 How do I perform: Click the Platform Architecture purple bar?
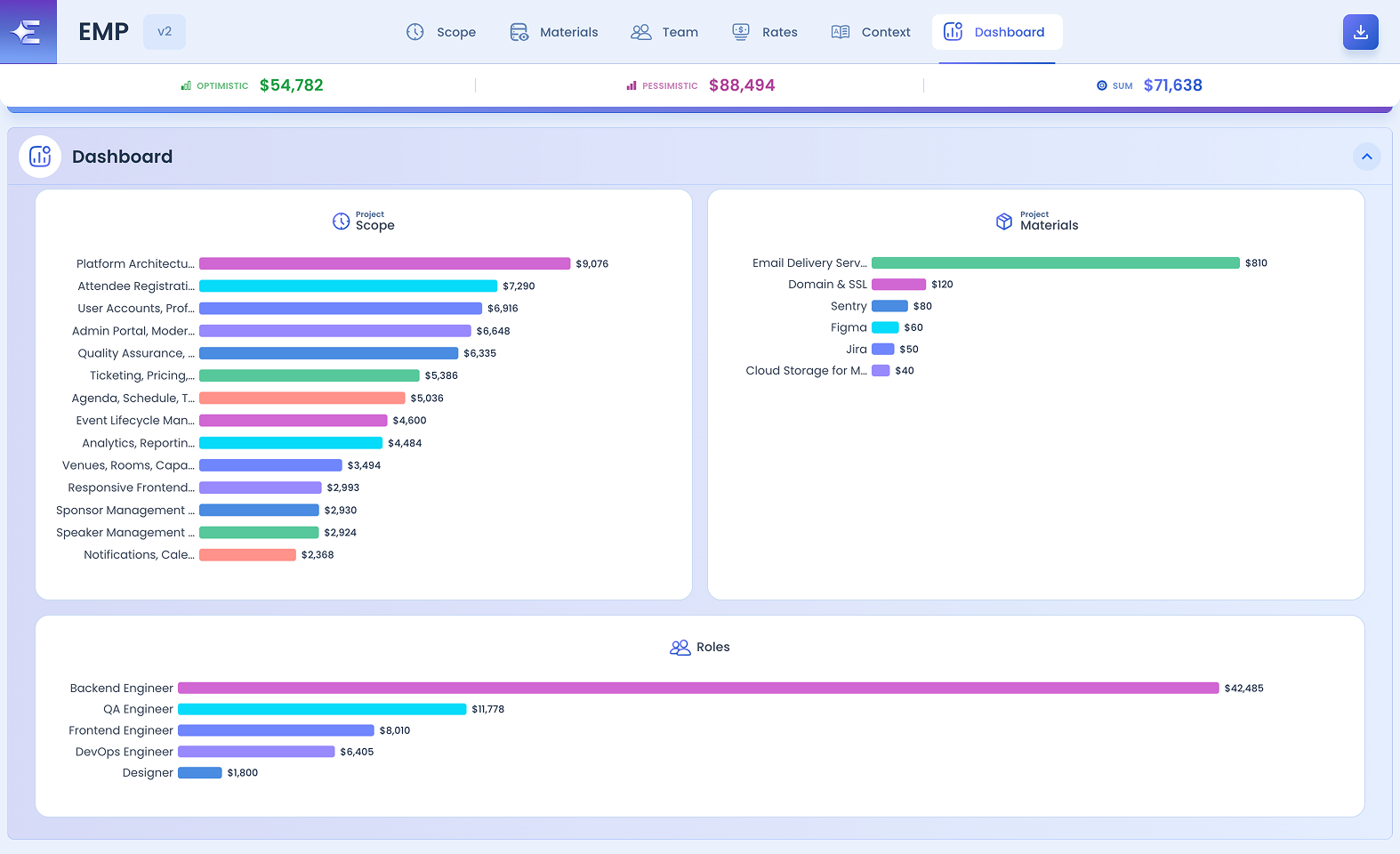pos(385,264)
